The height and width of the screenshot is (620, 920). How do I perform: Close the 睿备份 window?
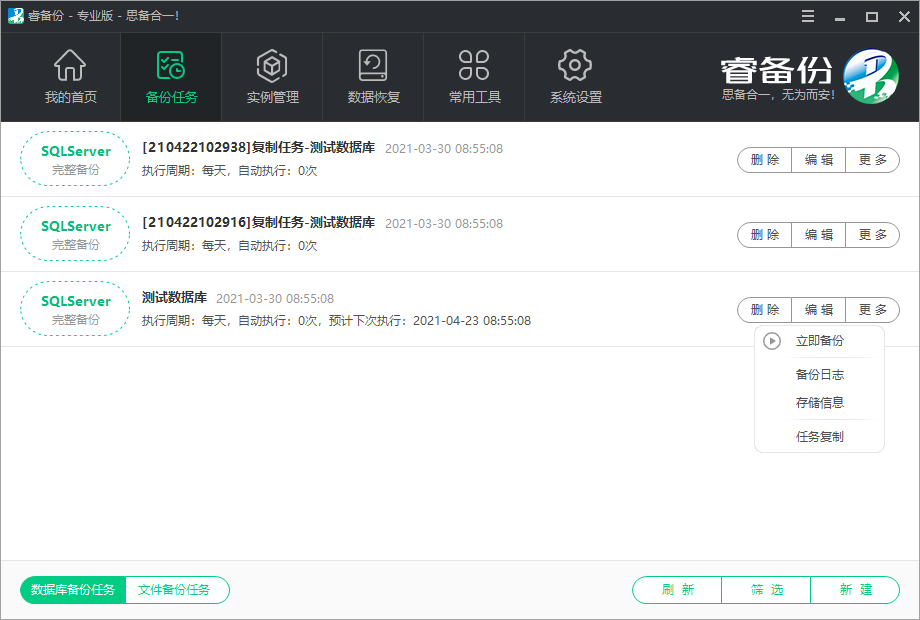click(x=904, y=16)
